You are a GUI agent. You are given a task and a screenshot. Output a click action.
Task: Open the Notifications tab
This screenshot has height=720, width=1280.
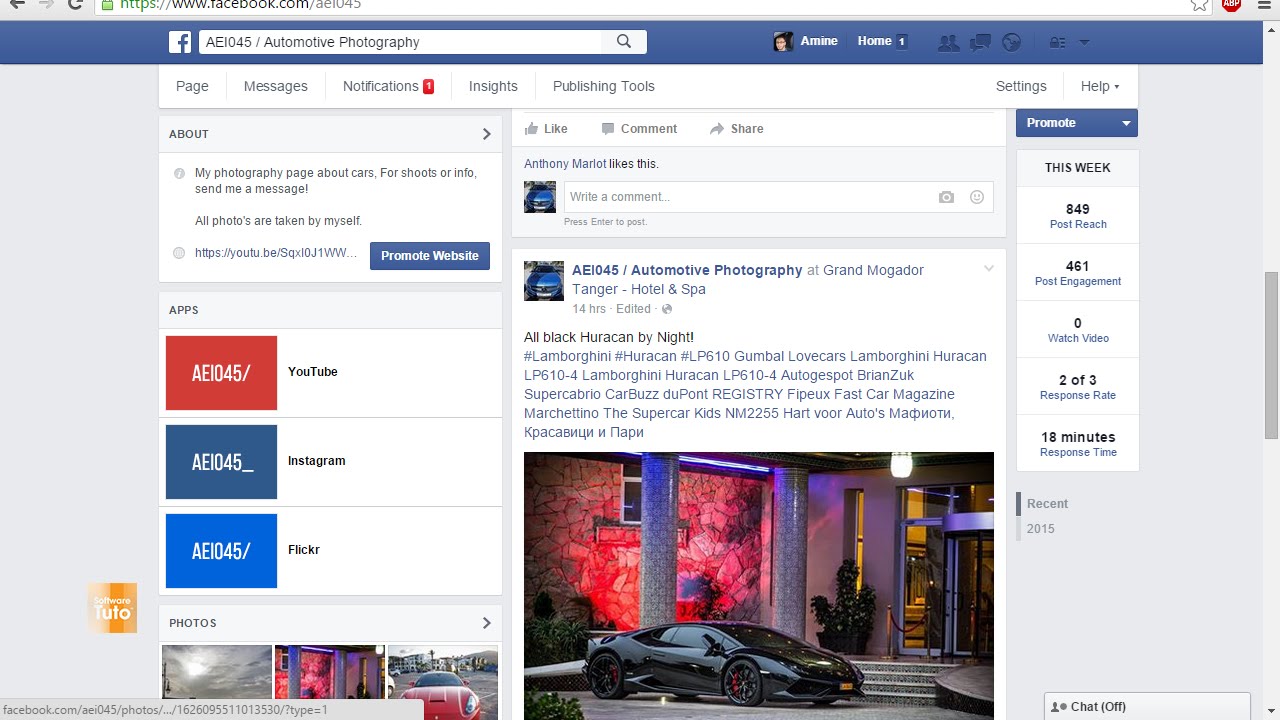(x=388, y=86)
